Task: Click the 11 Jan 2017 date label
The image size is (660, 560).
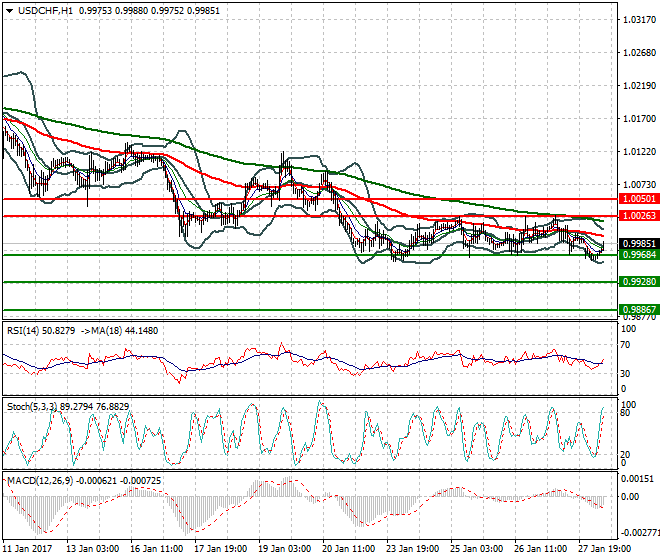Action: (x=27, y=549)
